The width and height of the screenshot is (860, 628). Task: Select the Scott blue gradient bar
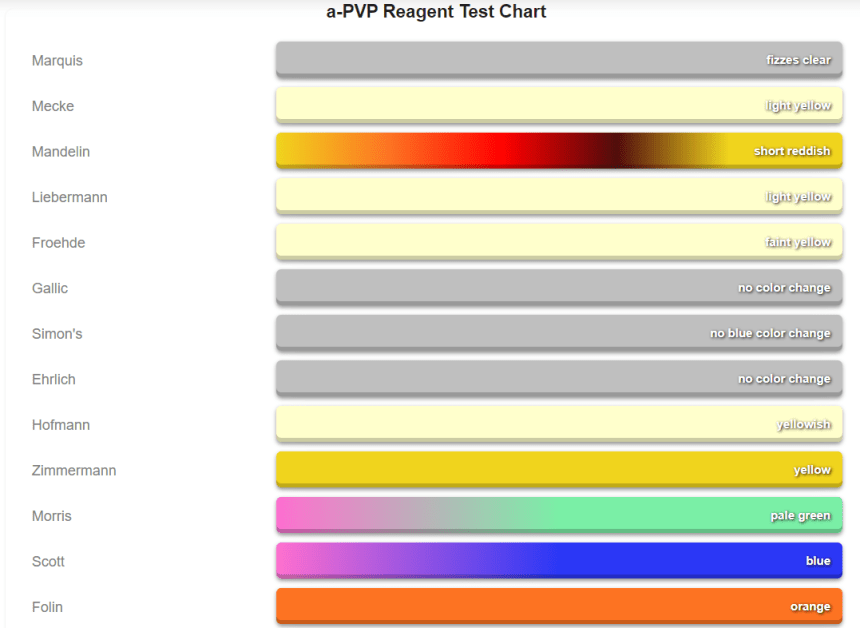558,561
